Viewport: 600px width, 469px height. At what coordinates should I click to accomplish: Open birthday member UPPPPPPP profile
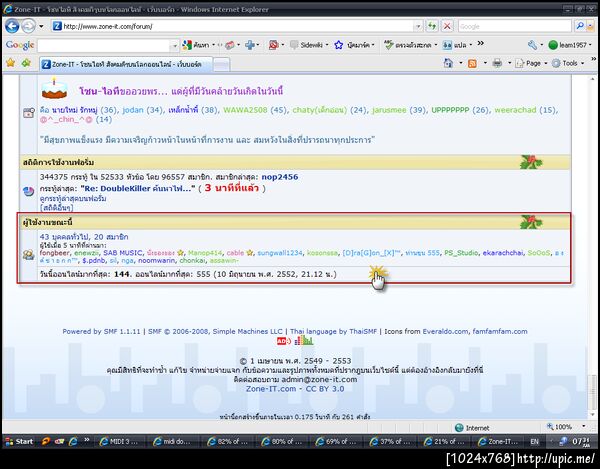pos(450,110)
